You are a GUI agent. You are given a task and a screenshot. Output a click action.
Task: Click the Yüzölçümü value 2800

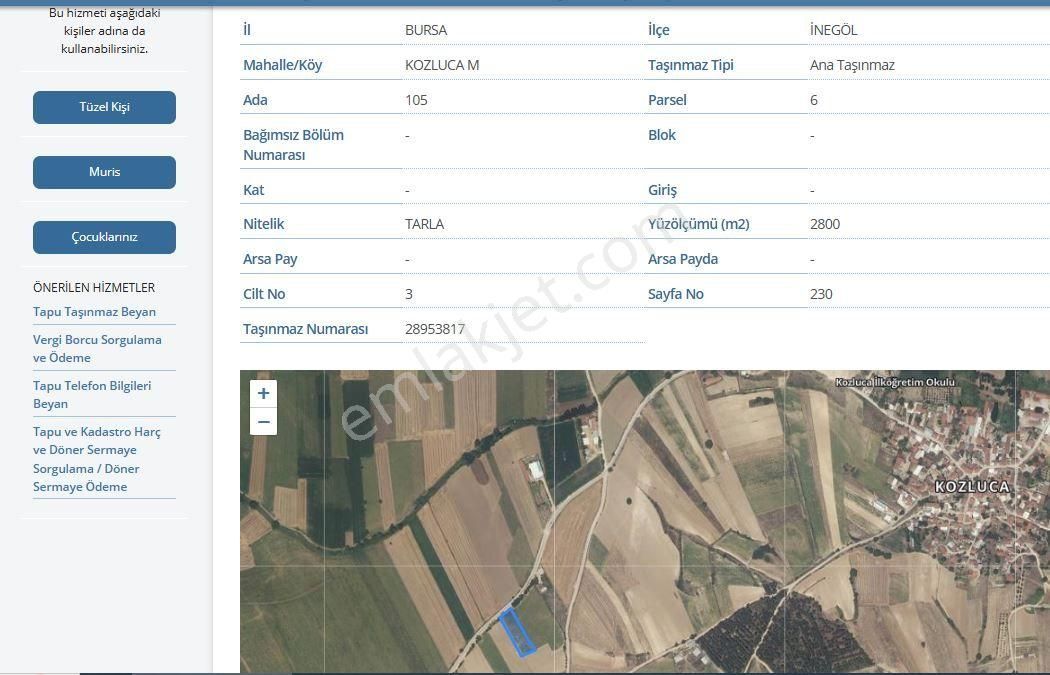point(825,224)
